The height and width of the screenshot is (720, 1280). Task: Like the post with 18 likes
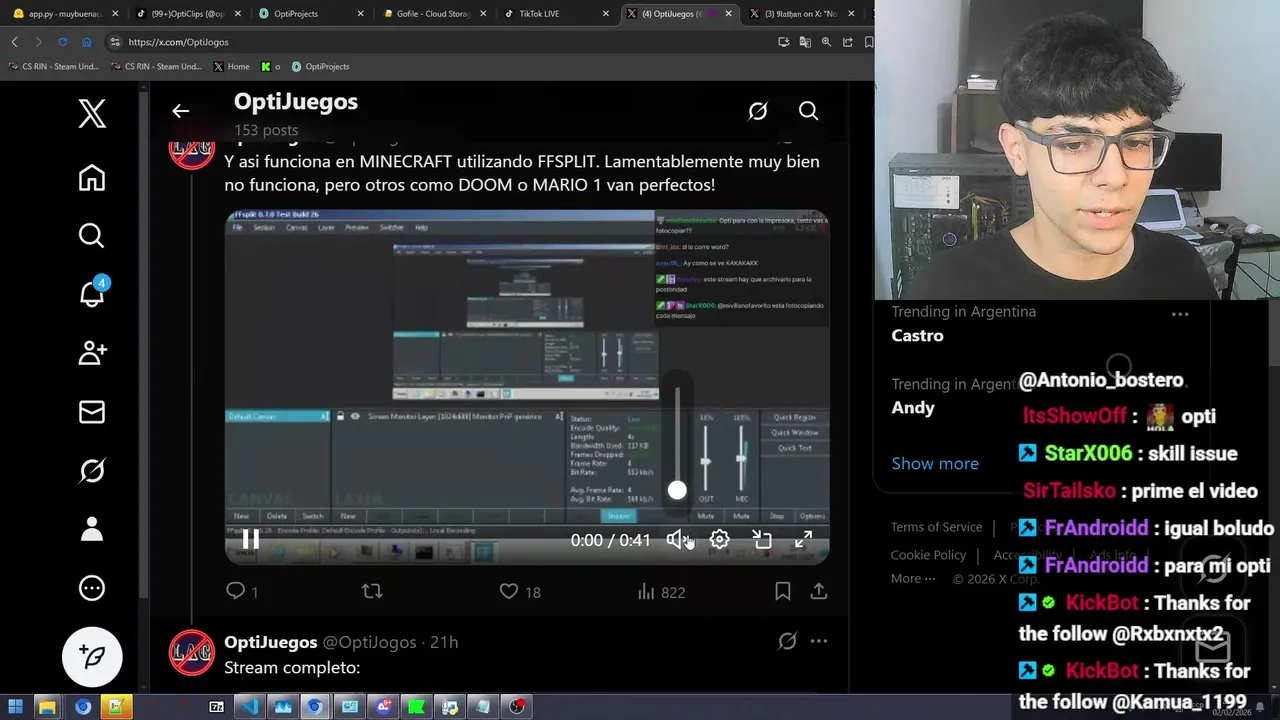[x=509, y=591]
